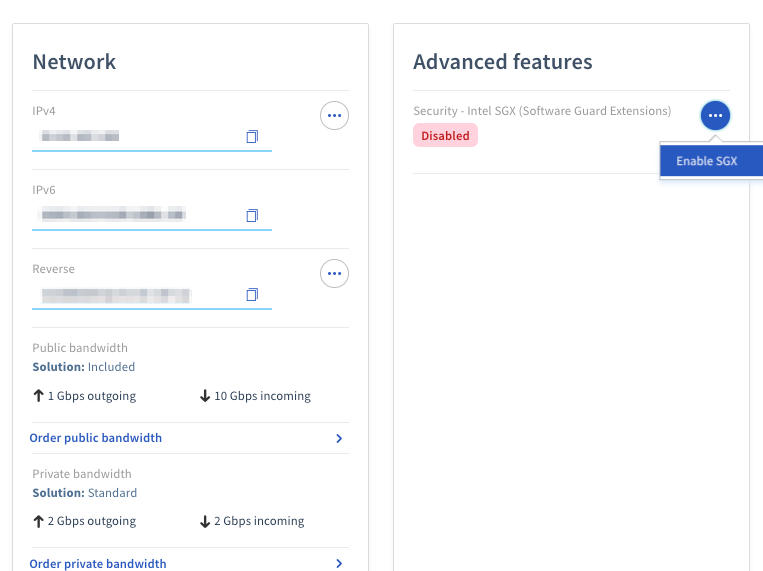Click inside the Reverse field
Screen dimensions: 763x571
click(x=130, y=295)
